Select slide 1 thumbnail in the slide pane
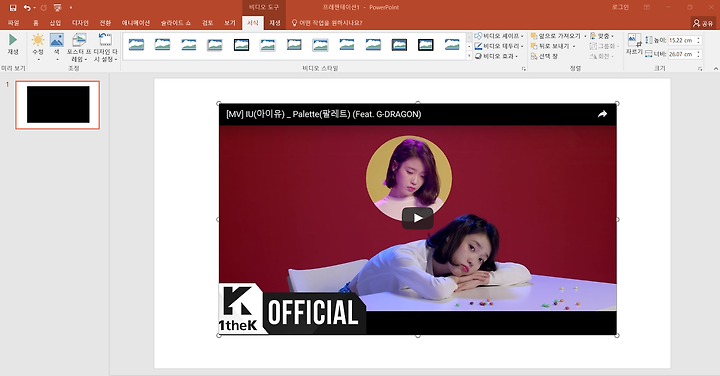The width and height of the screenshot is (720, 376). click(57, 105)
